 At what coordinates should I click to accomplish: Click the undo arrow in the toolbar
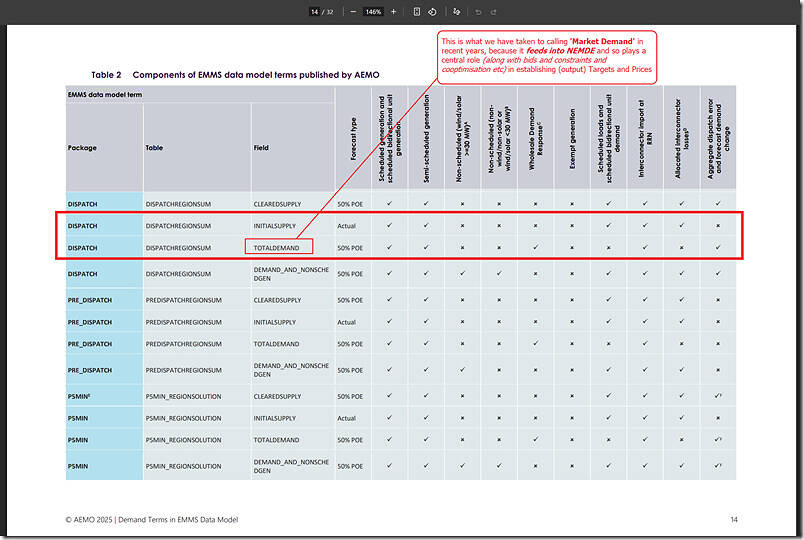point(479,11)
